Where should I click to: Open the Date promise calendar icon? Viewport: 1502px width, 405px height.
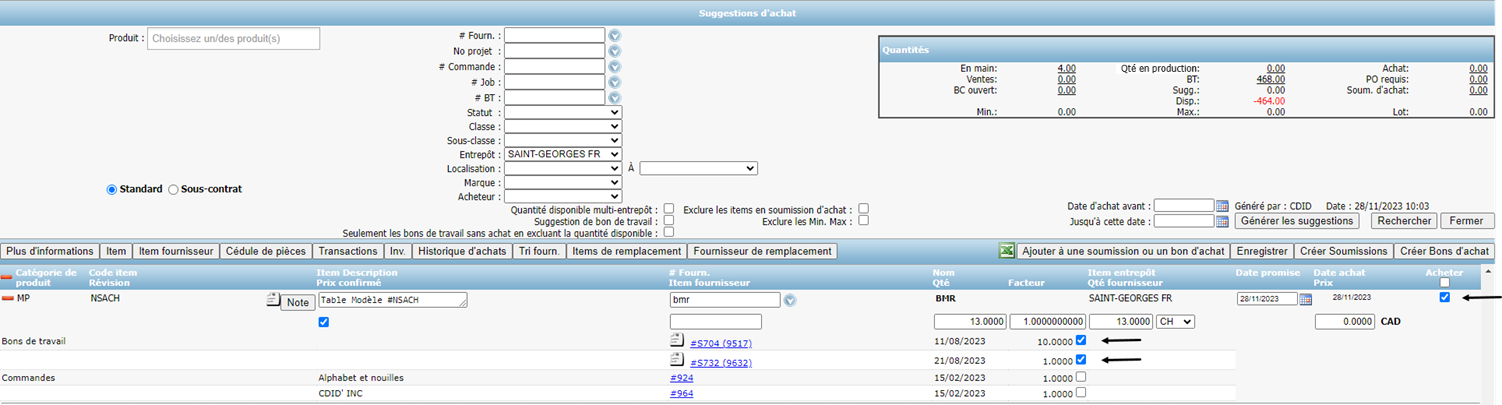pyautogui.click(x=1304, y=299)
